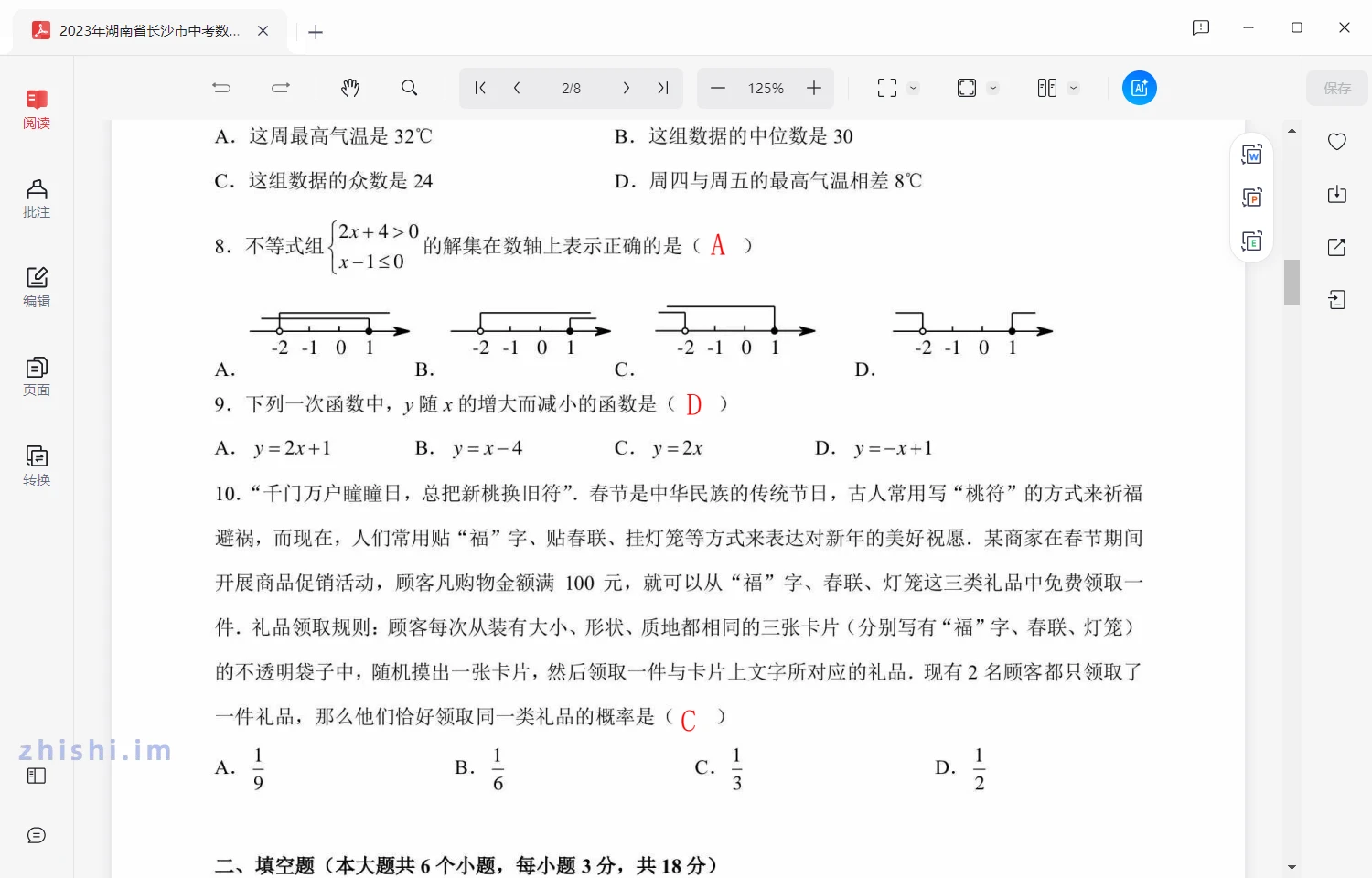
Task: Click the redo arrow
Action: coord(281,88)
